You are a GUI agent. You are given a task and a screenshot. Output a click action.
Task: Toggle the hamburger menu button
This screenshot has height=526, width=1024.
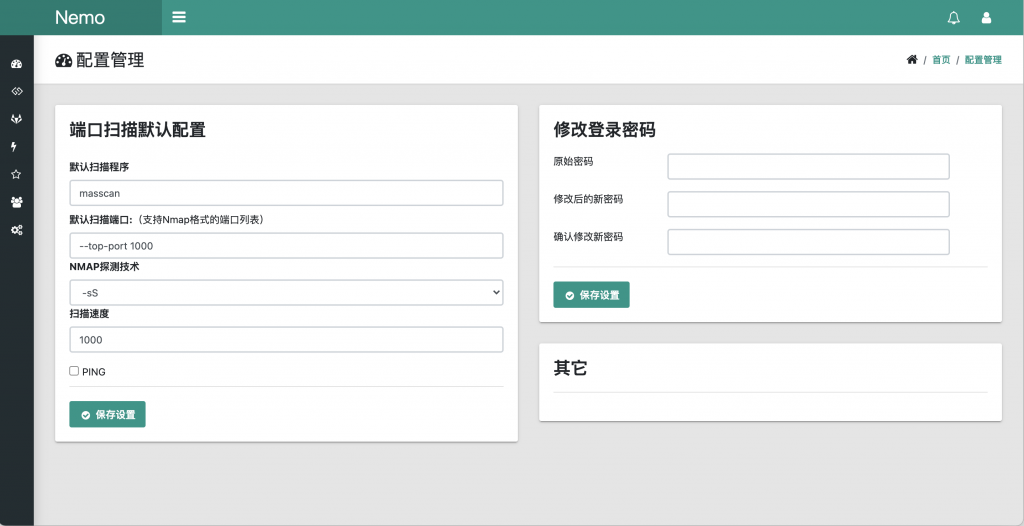point(179,17)
